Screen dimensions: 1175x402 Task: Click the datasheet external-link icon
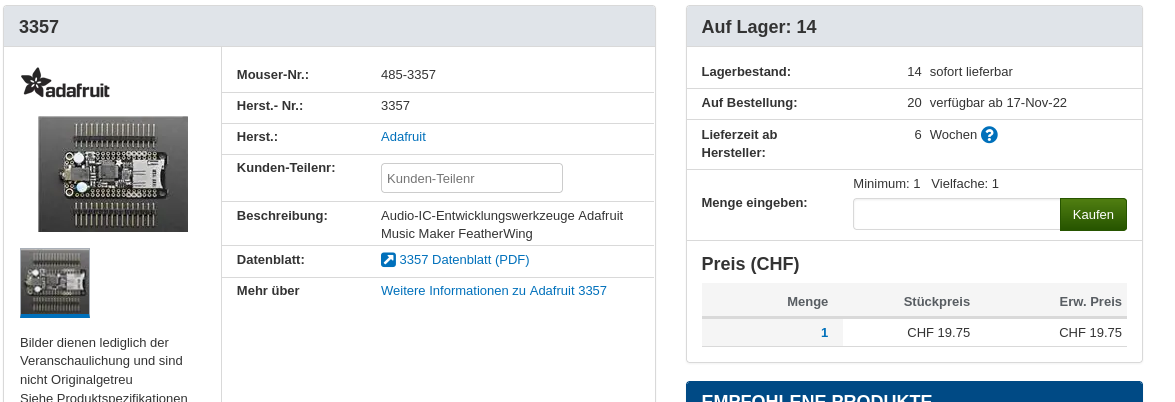(x=388, y=260)
